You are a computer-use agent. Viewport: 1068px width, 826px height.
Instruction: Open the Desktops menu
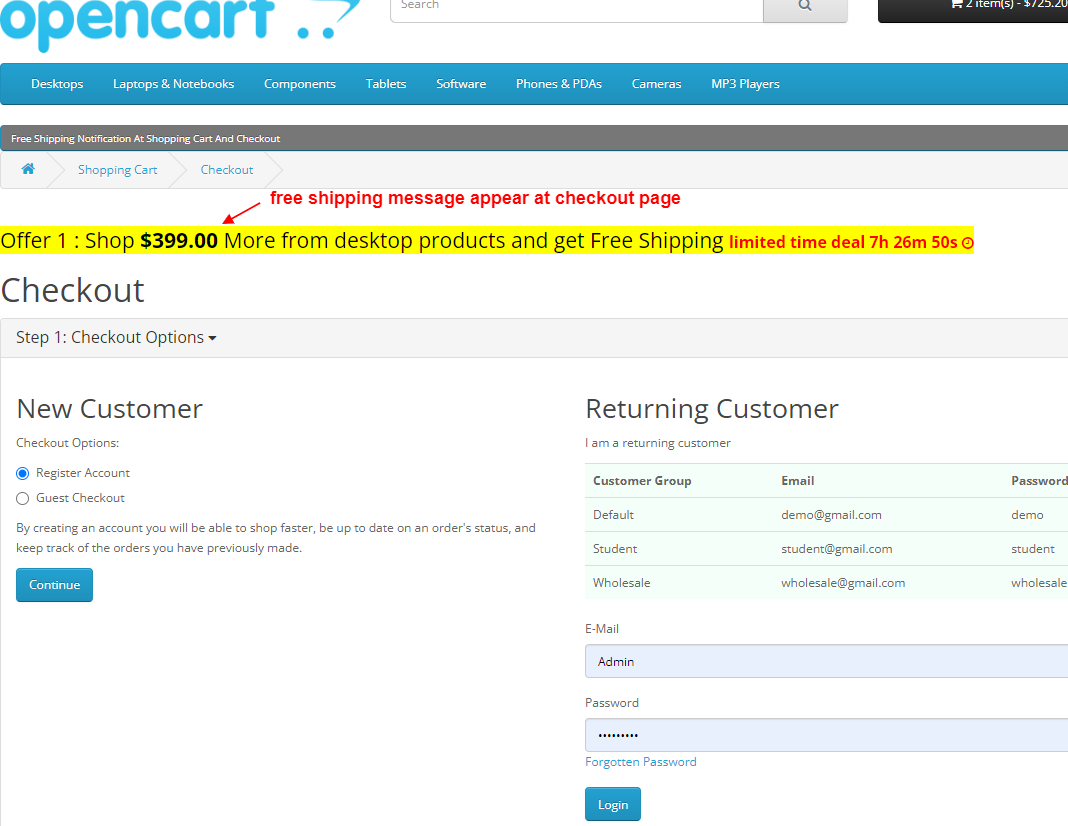57,84
